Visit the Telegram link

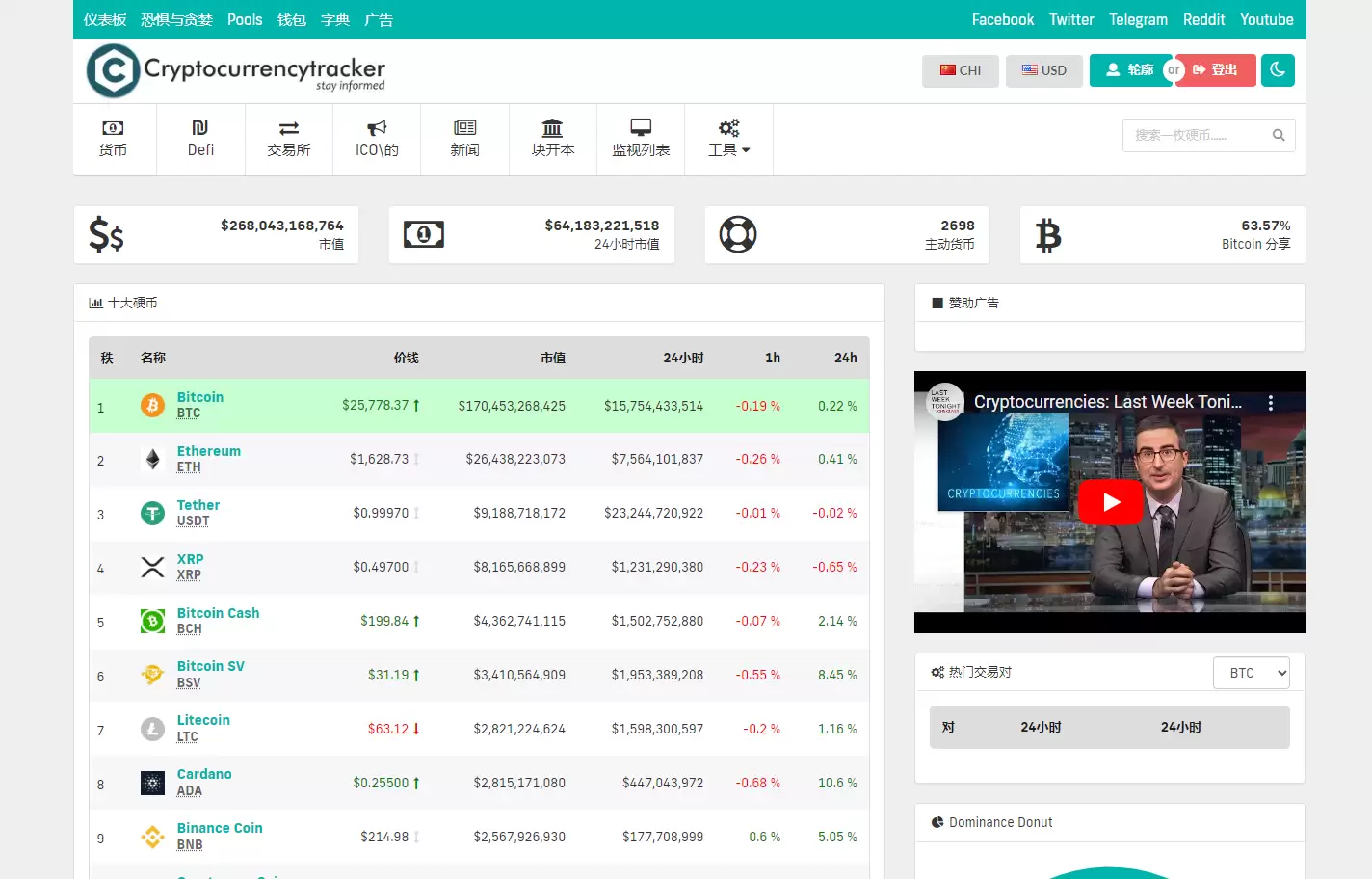point(1138,19)
